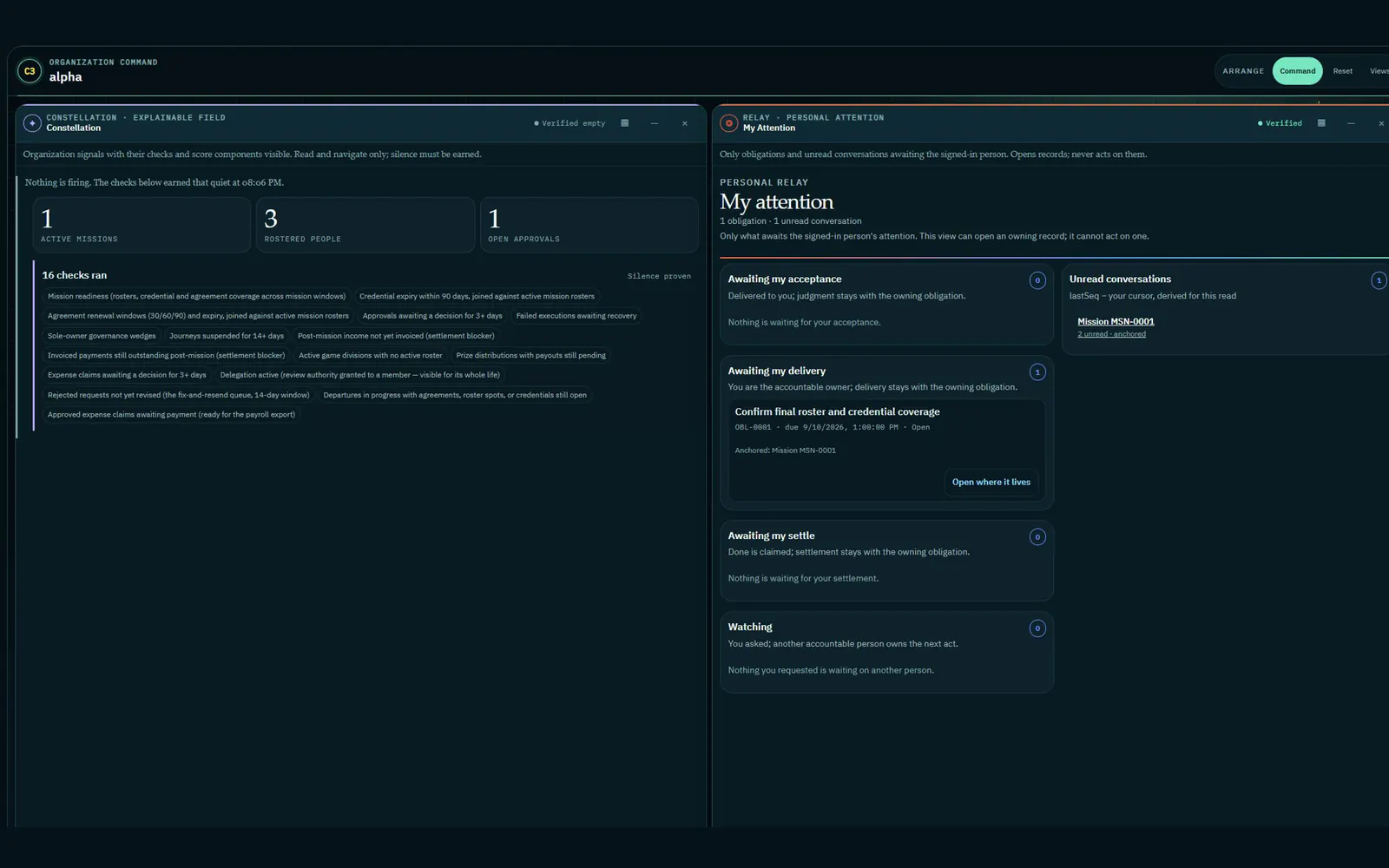Screen dimensions: 1389x868
Task: Select the Command arrangement tab
Action: [1297, 71]
